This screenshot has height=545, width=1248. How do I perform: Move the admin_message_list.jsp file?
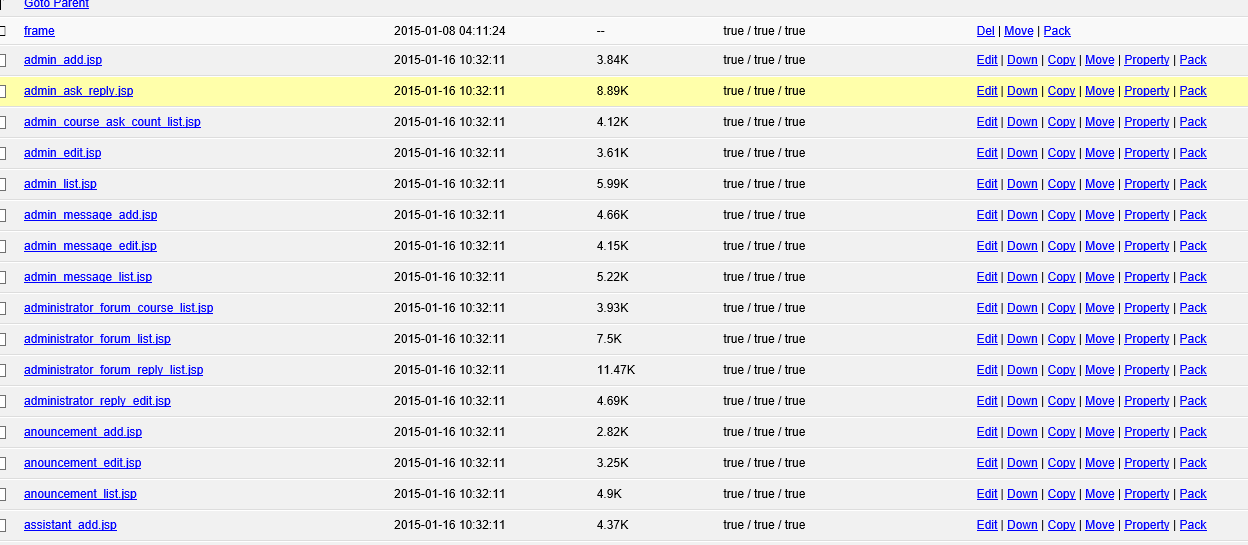(x=1099, y=277)
